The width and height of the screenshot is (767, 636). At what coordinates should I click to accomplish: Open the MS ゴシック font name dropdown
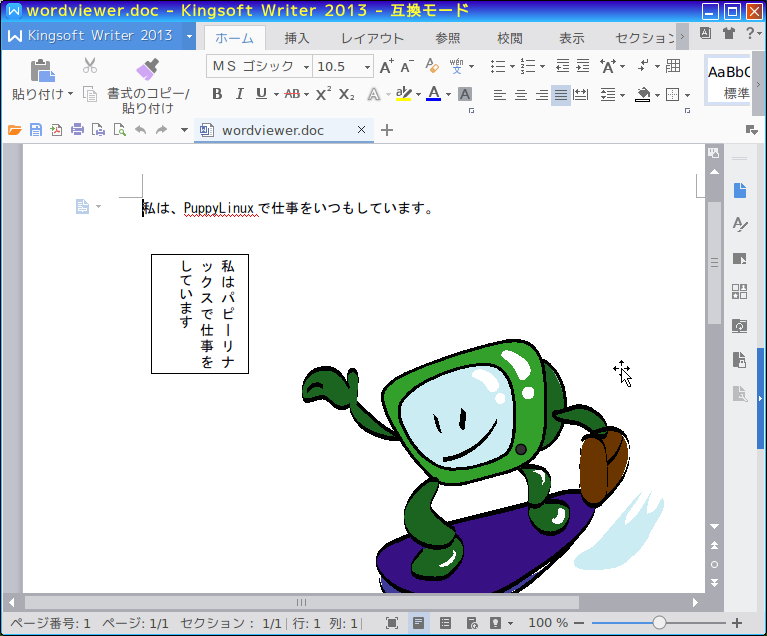point(306,67)
